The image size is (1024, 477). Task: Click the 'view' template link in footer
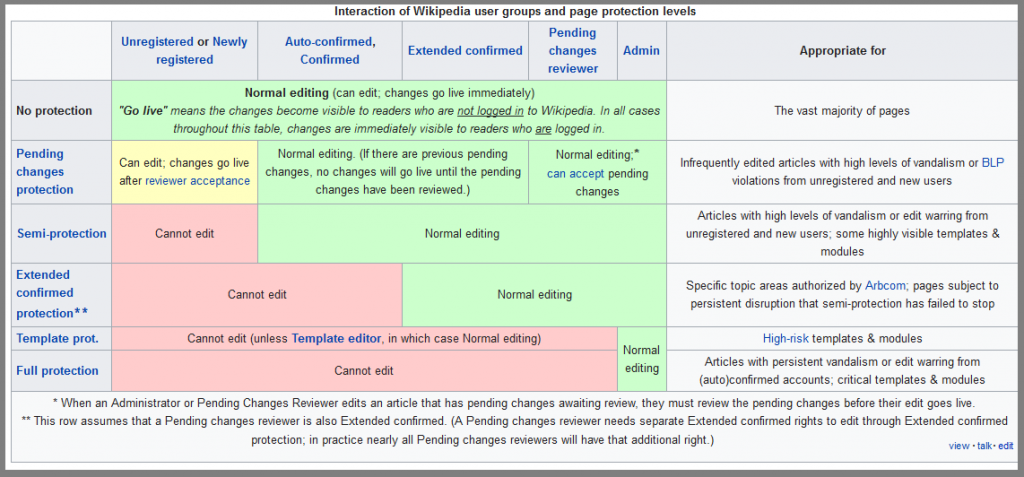958,446
